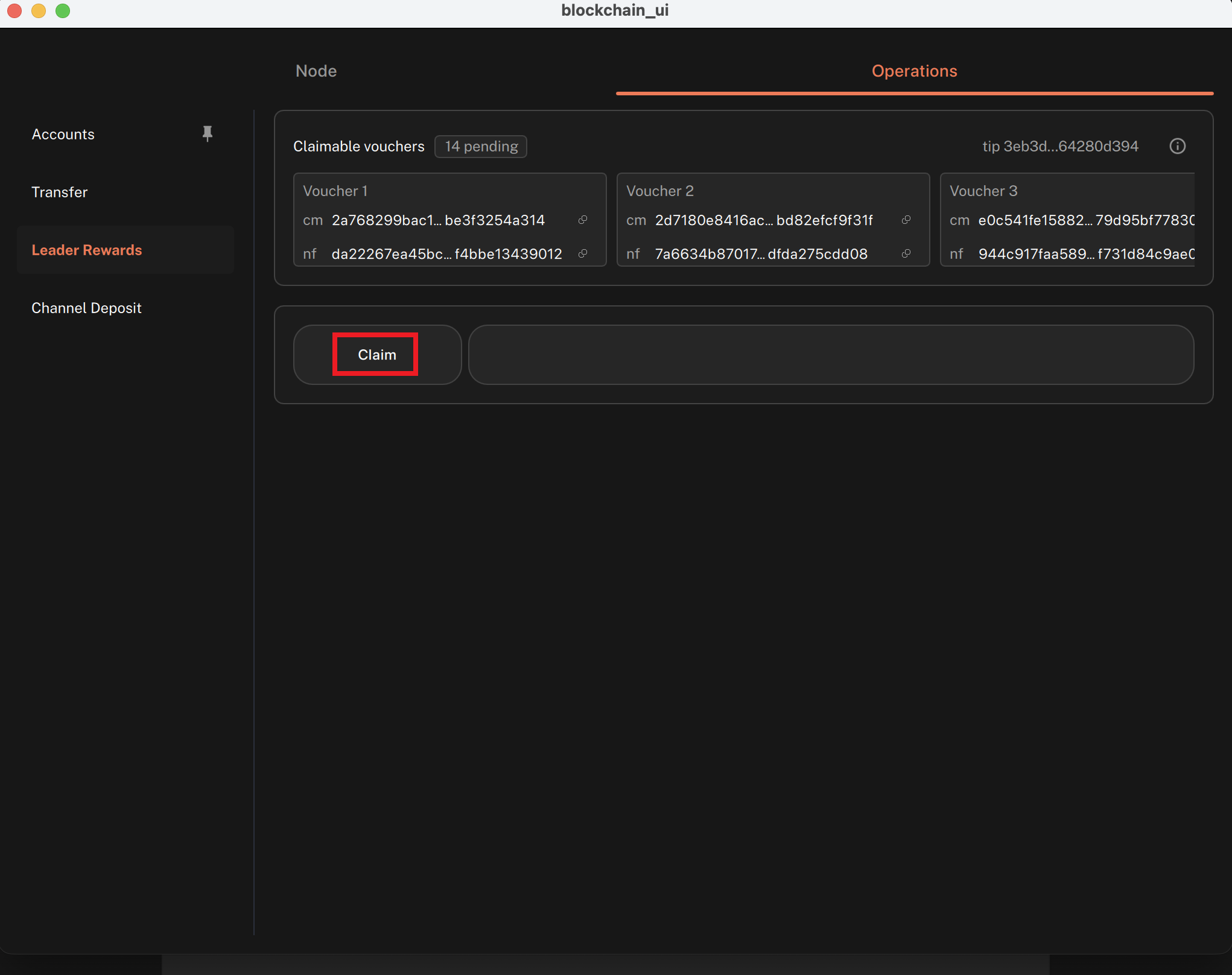This screenshot has height=975, width=1232.
Task: Go to the Transfer section
Action: point(60,192)
